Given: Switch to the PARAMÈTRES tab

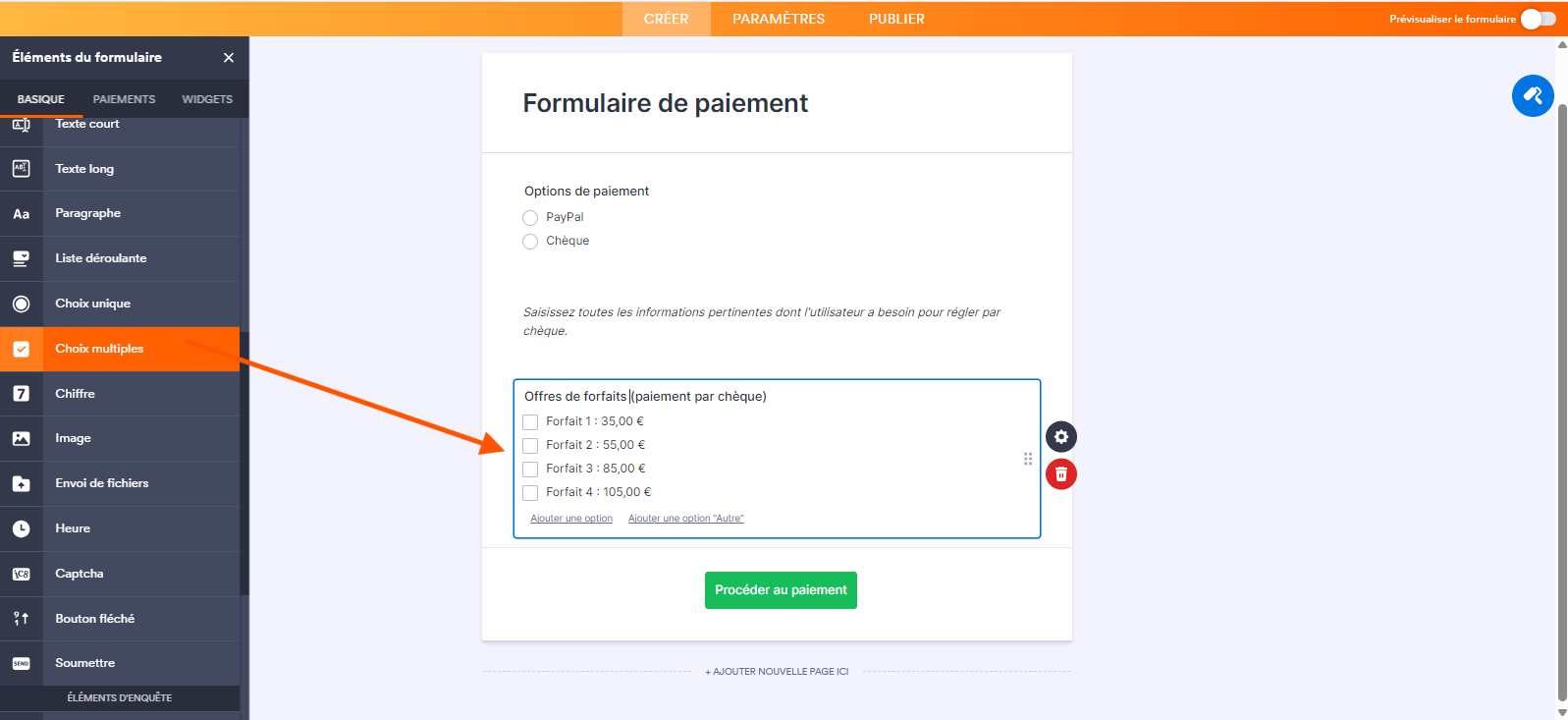Looking at the screenshot, I should pyautogui.click(x=779, y=19).
